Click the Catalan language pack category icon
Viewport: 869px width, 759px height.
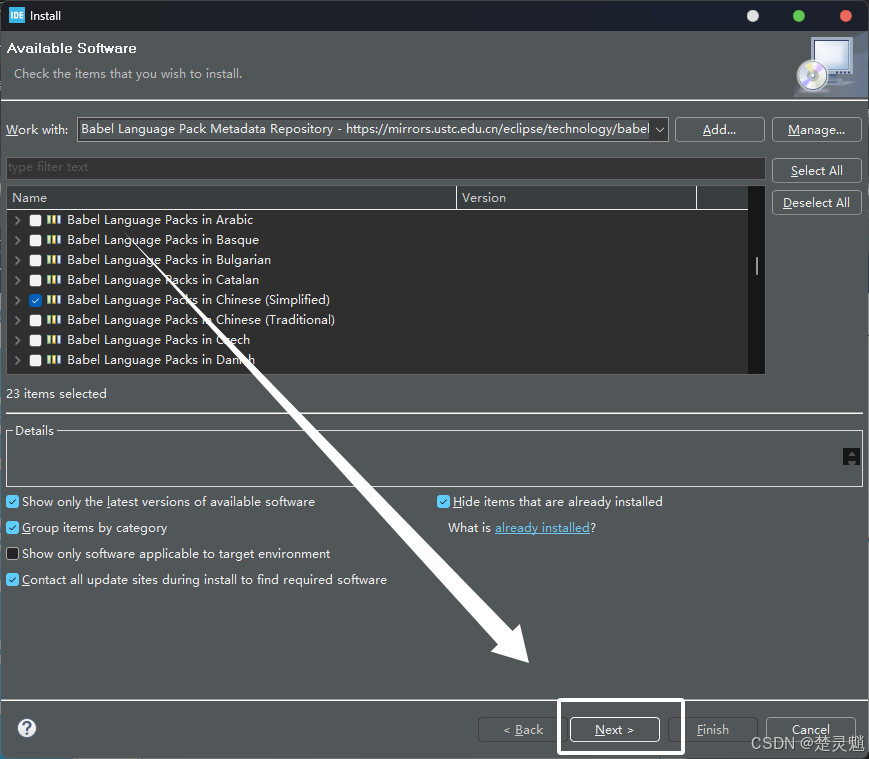pyautogui.click(x=54, y=280)
